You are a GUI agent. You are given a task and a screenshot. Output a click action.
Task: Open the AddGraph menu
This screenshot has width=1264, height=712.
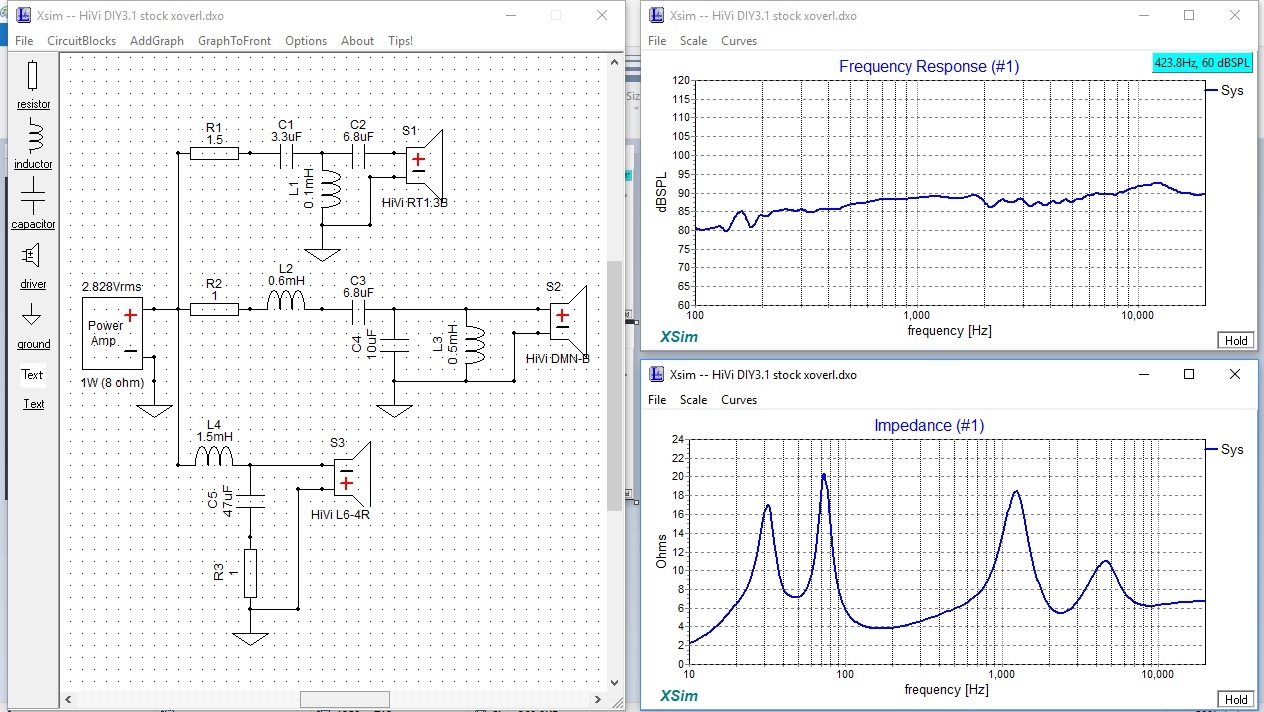(x=157, y=41)
